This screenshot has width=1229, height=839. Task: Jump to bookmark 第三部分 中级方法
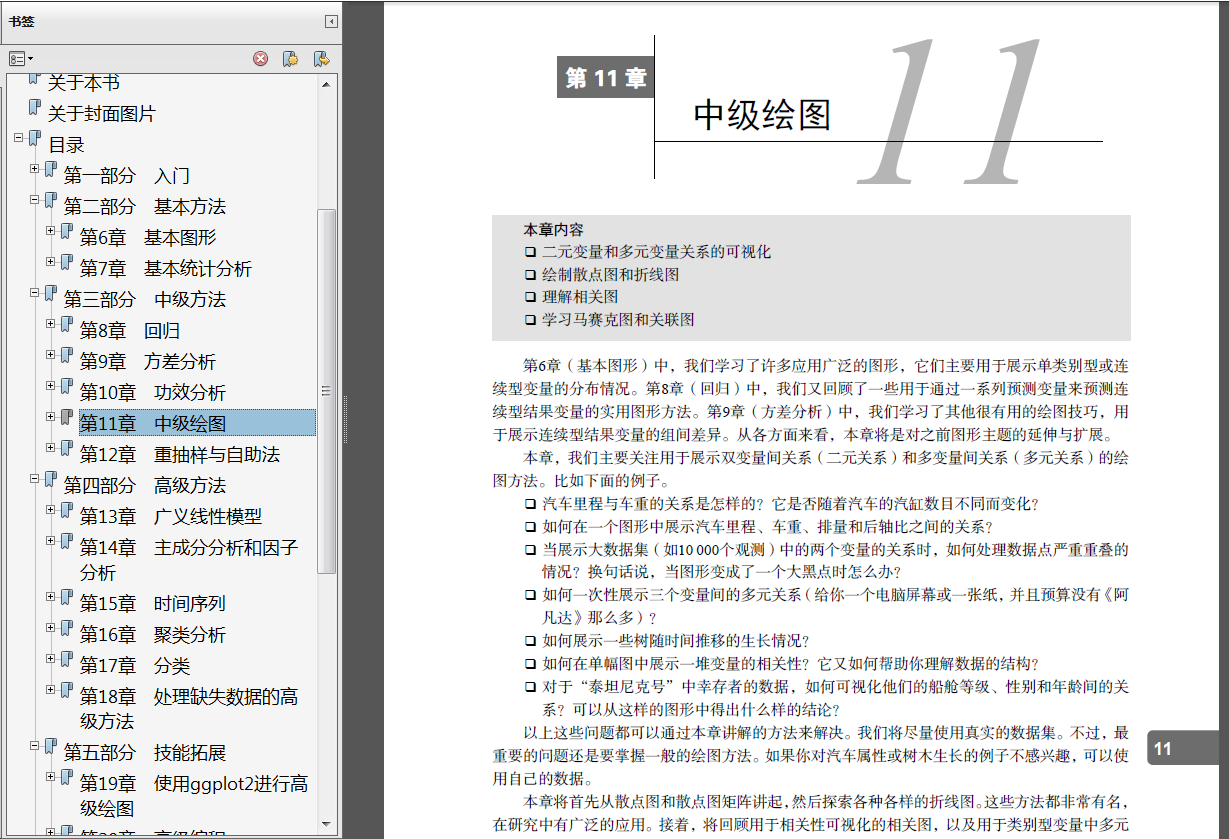[x=145, y=300]
